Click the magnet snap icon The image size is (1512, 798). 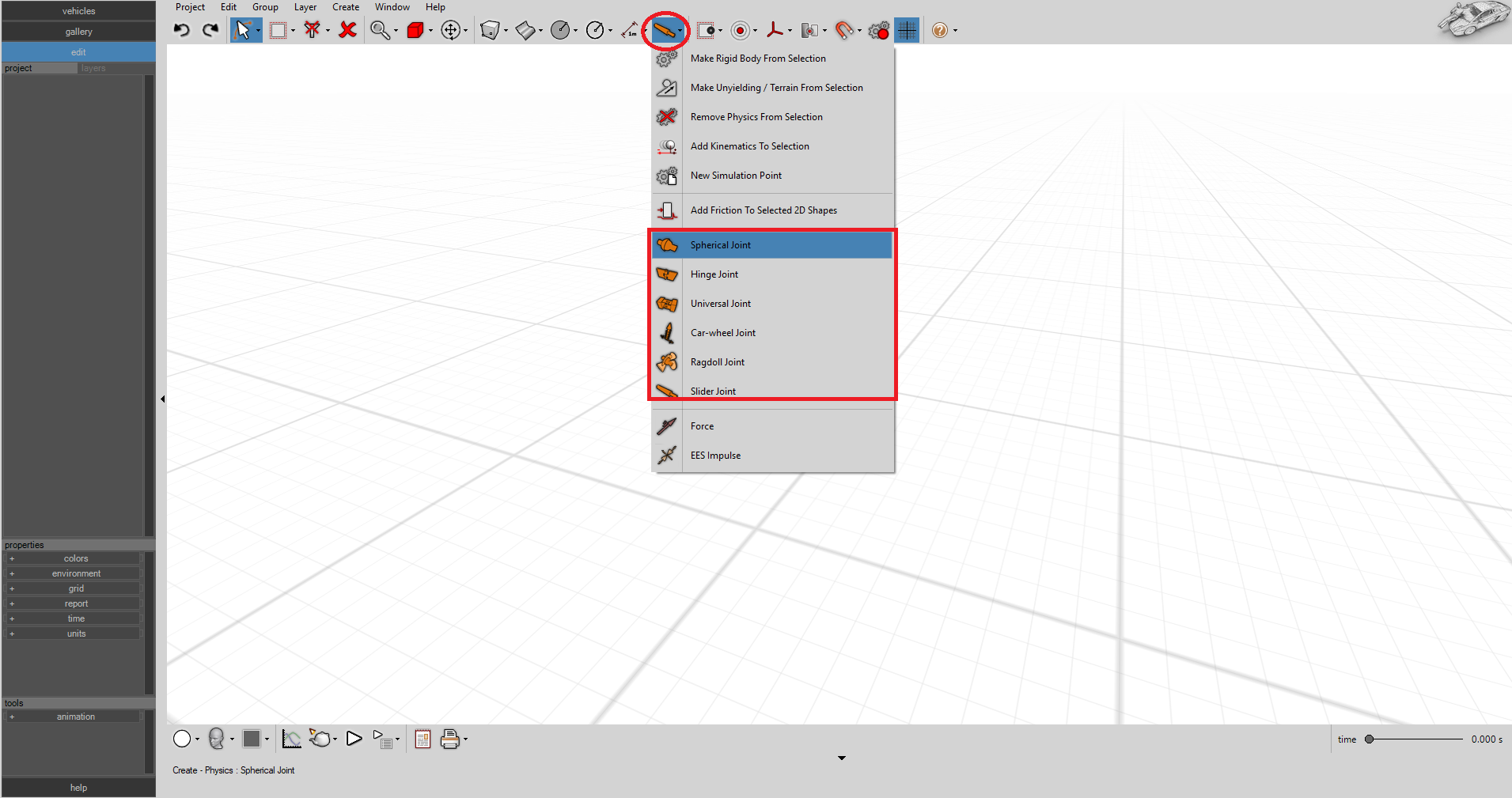(x=844, y=30)
